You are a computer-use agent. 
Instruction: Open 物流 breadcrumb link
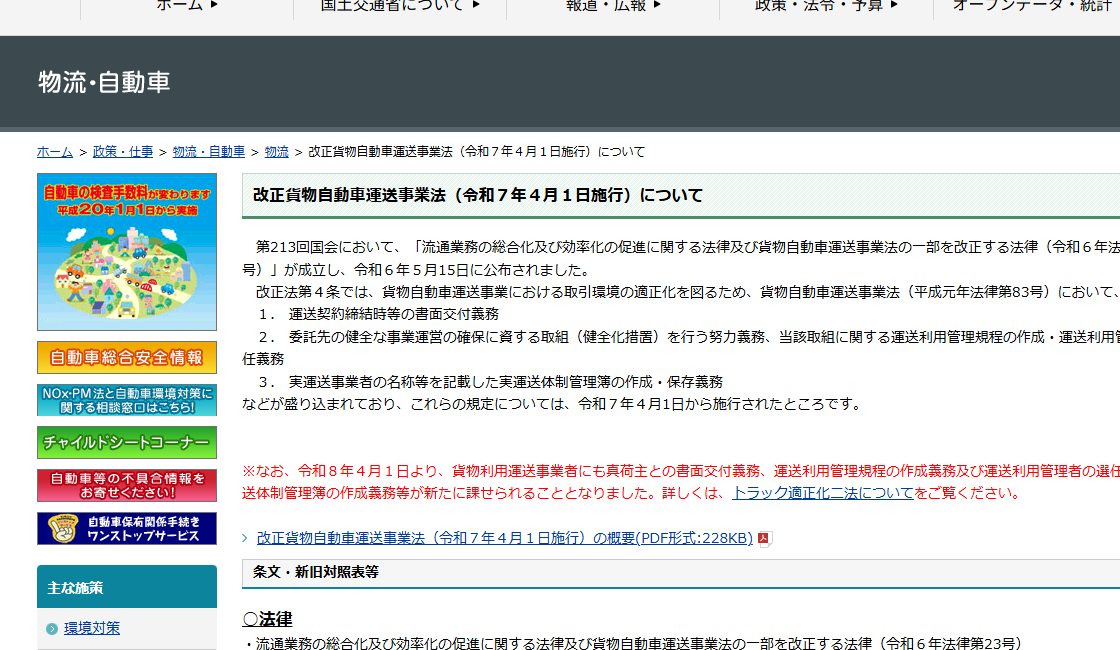tap(276, 151)
